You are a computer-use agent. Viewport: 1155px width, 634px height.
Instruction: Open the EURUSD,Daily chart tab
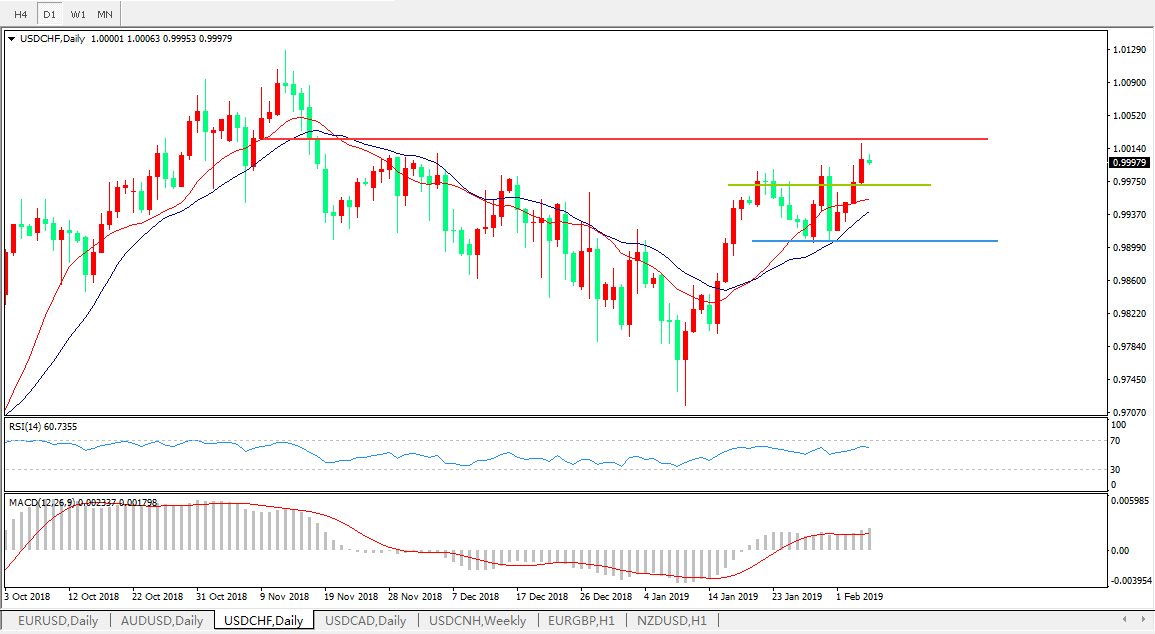coord(58,621)
